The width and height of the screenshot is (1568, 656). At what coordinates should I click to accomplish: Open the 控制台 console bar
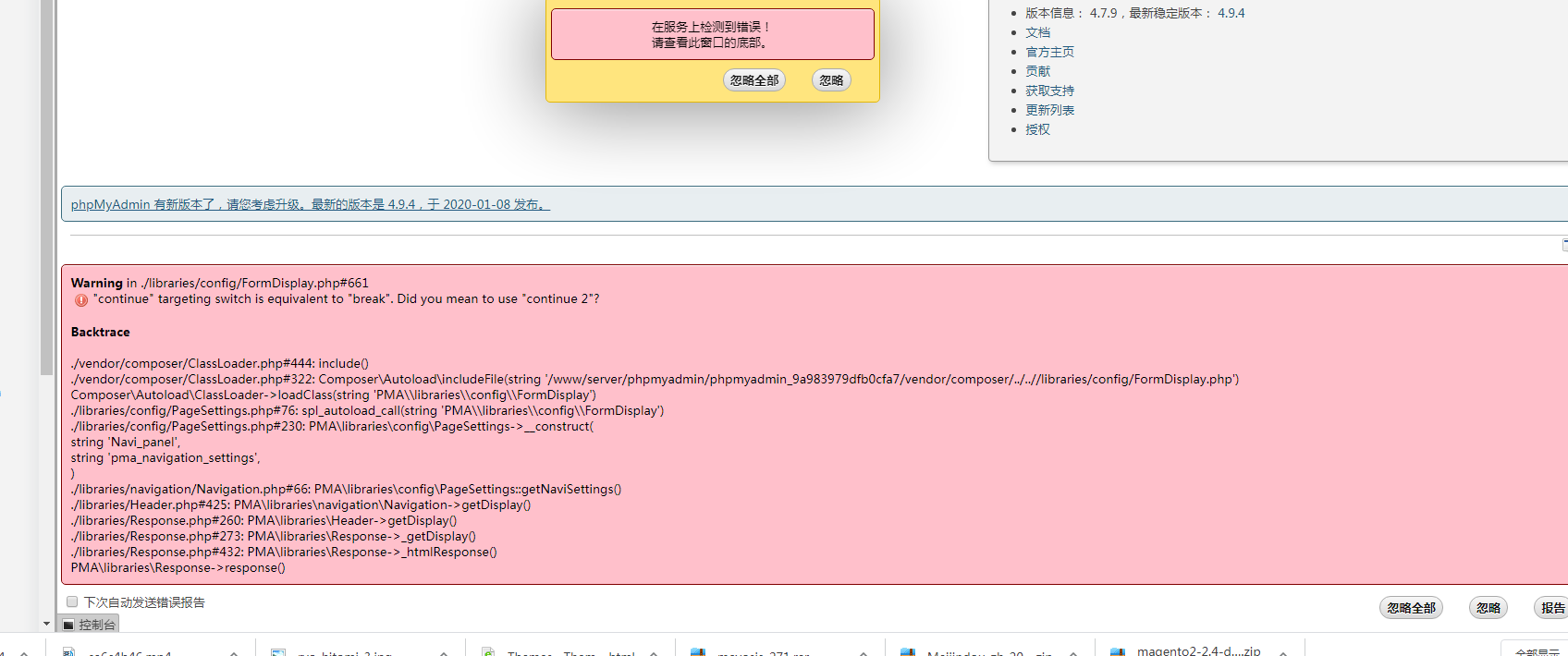coord(90,625)
